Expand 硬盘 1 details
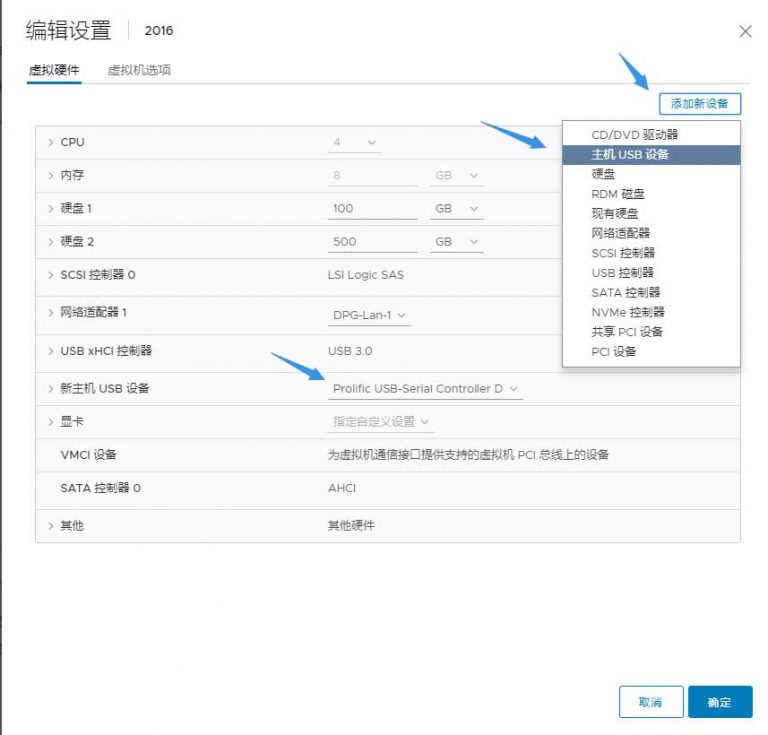Viewport: 768px width, 735px height. click(x=50, y=209)
